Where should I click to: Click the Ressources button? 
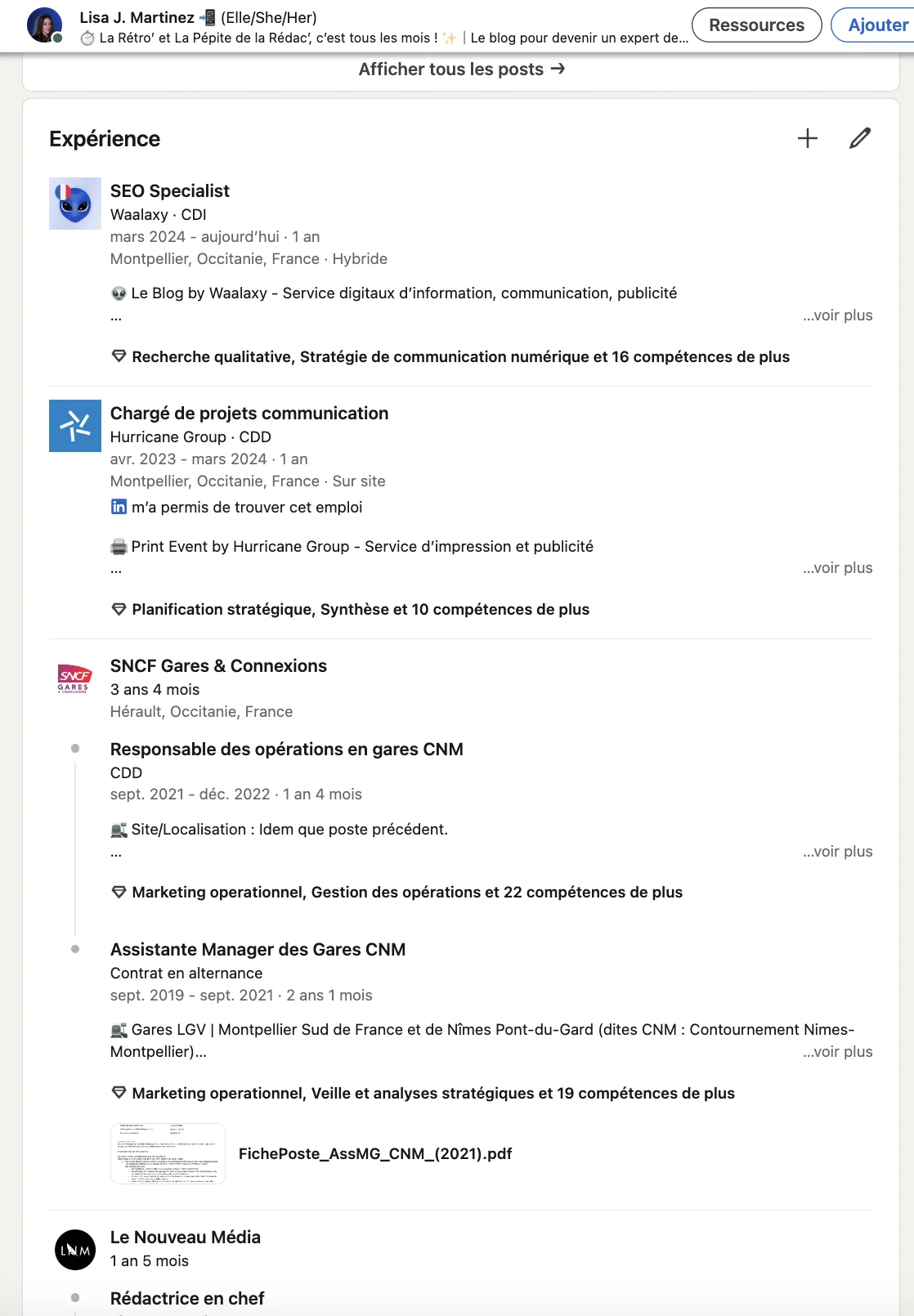[757, 25]
